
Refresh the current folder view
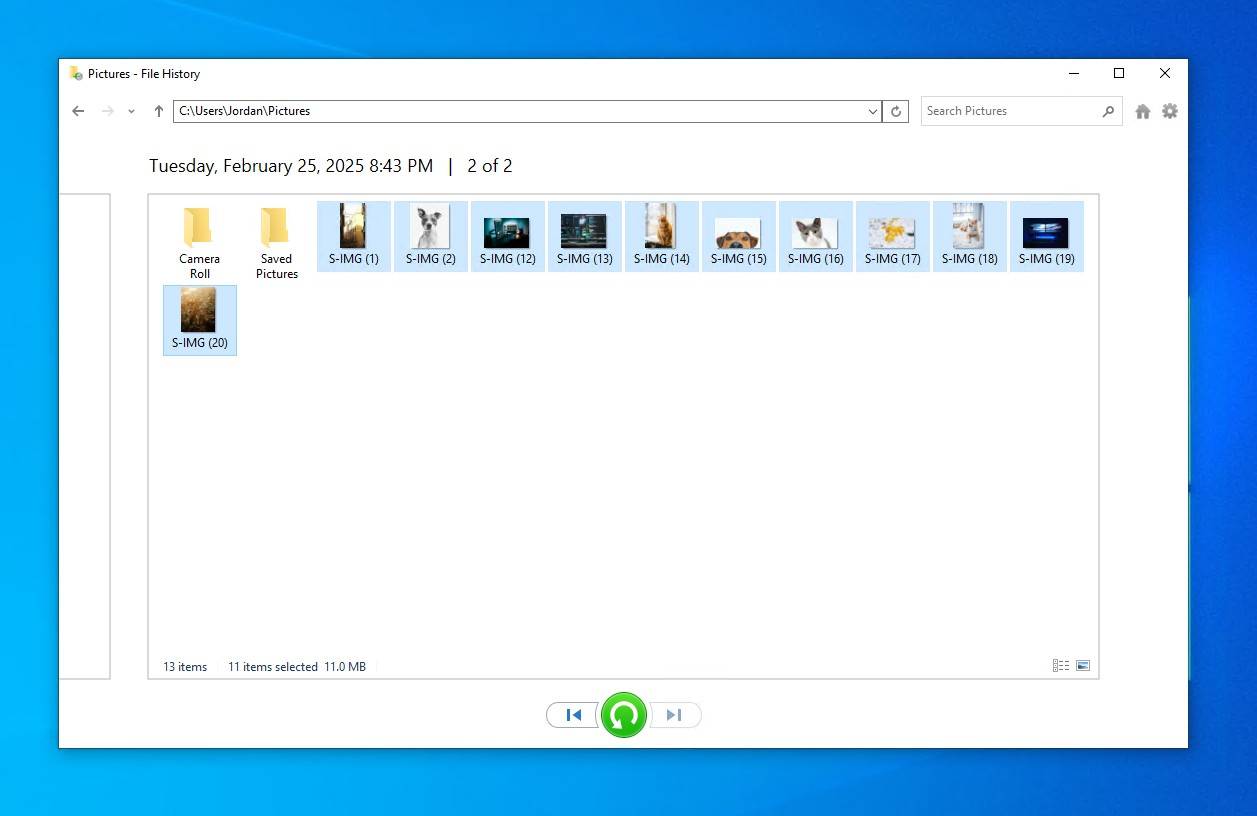coord(896,111)
